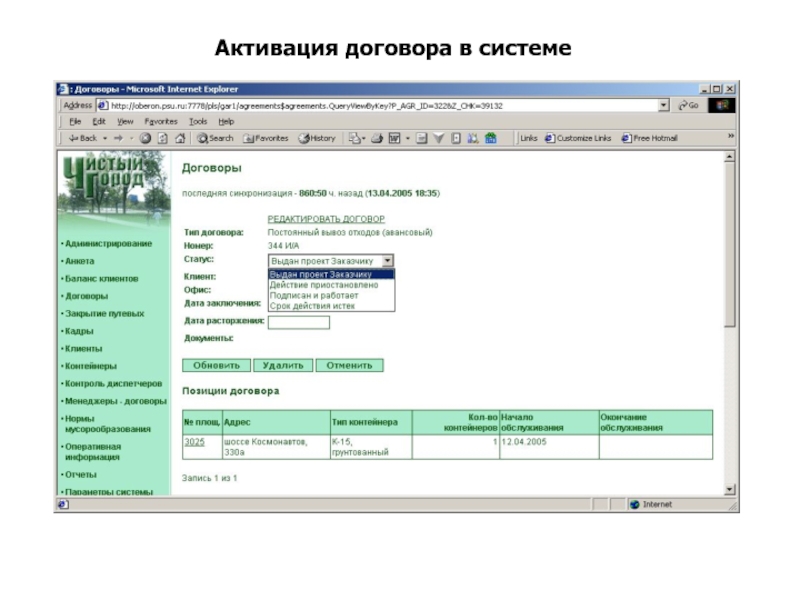The height and width of the screenshot is (600, 800).
Task: Click the Stop loading toolbar icon
Action: click(146, 138)
